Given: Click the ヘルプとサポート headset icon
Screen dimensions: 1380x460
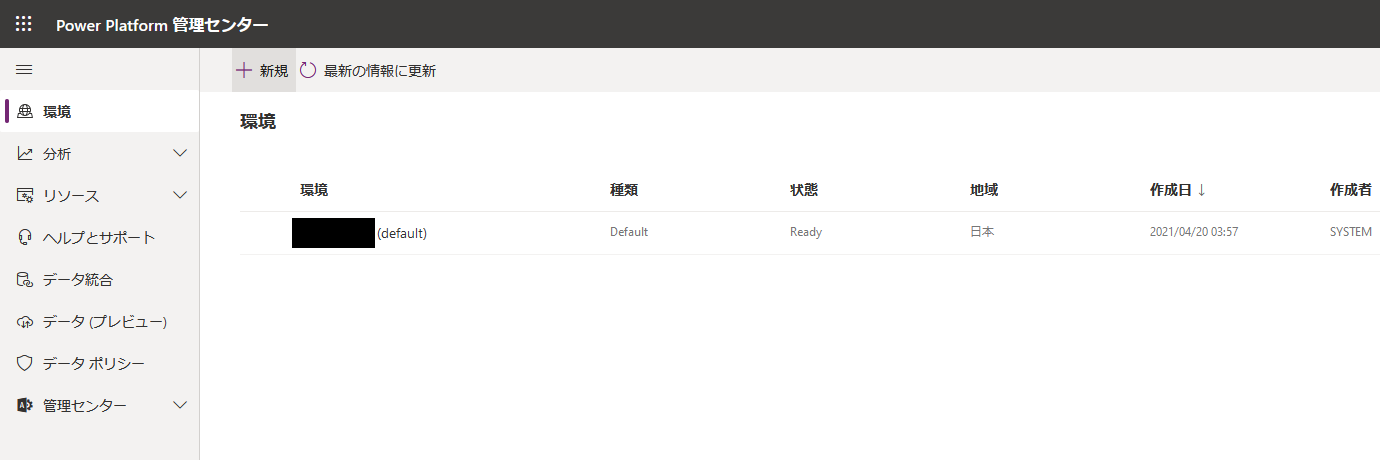Looking at the screenshot, I should (26, 238).
